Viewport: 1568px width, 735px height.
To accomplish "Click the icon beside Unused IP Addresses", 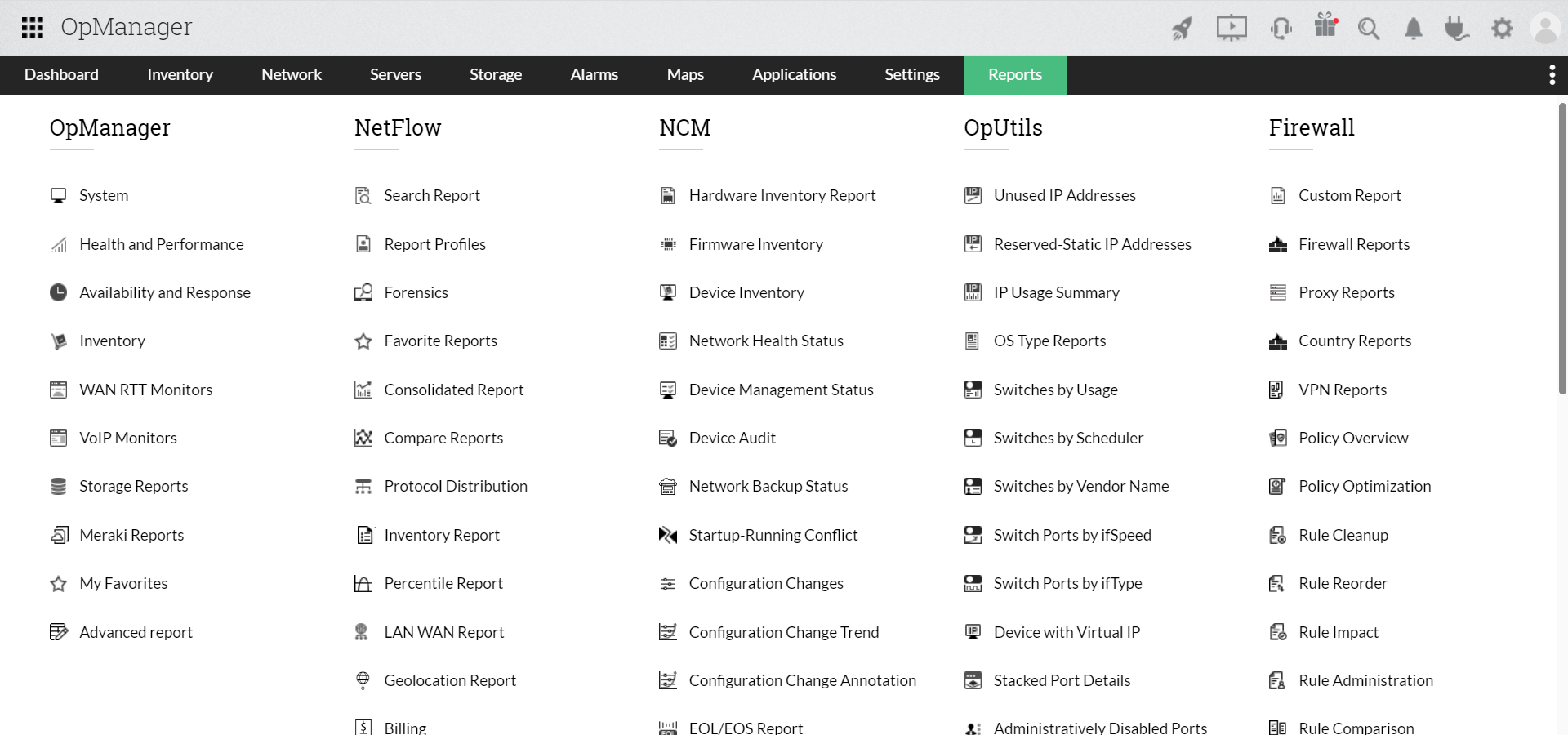I will point(973,195).
